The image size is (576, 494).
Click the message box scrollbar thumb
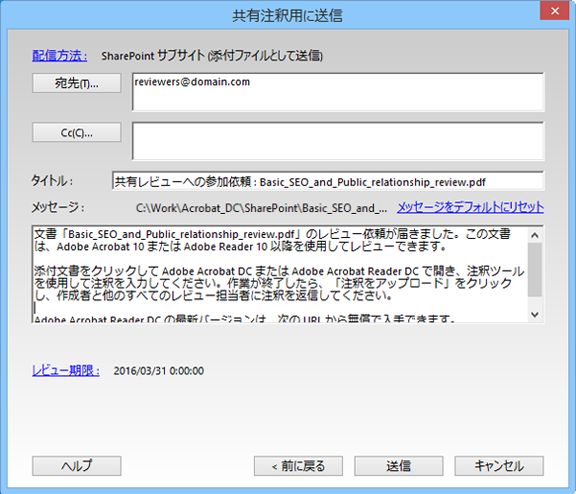(535, 269)
